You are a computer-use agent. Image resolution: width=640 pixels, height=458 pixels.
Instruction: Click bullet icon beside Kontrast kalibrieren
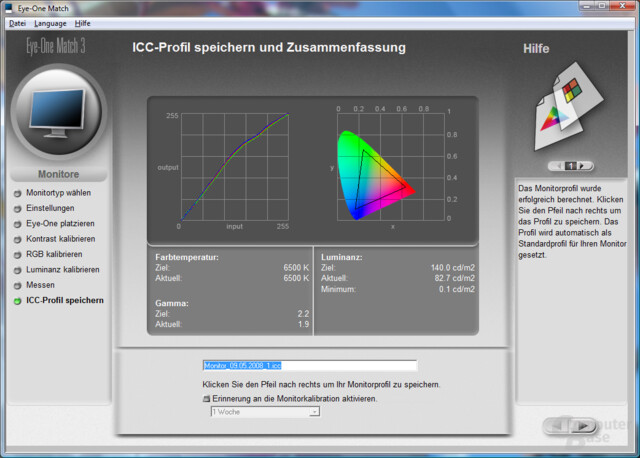pyautogui.click(x=18, y=239)
